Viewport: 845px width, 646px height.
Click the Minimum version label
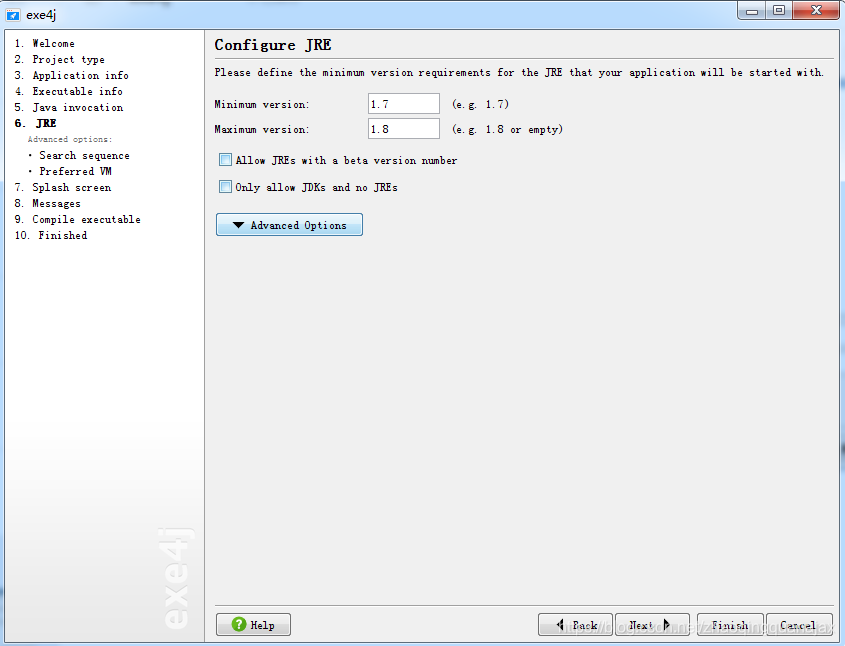(x=262, y=104)
